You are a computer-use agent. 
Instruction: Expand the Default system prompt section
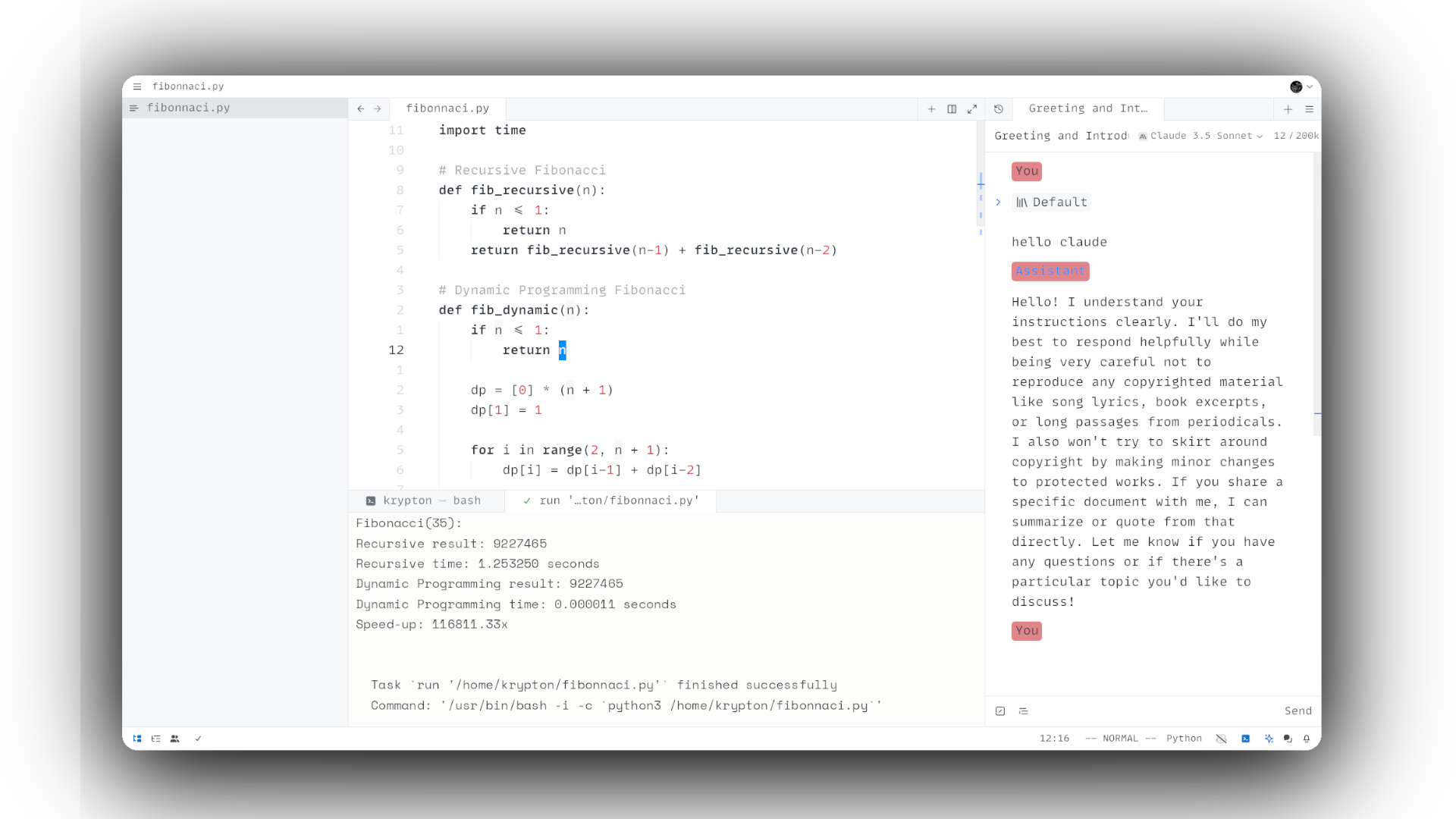click(x=999, y=201)
